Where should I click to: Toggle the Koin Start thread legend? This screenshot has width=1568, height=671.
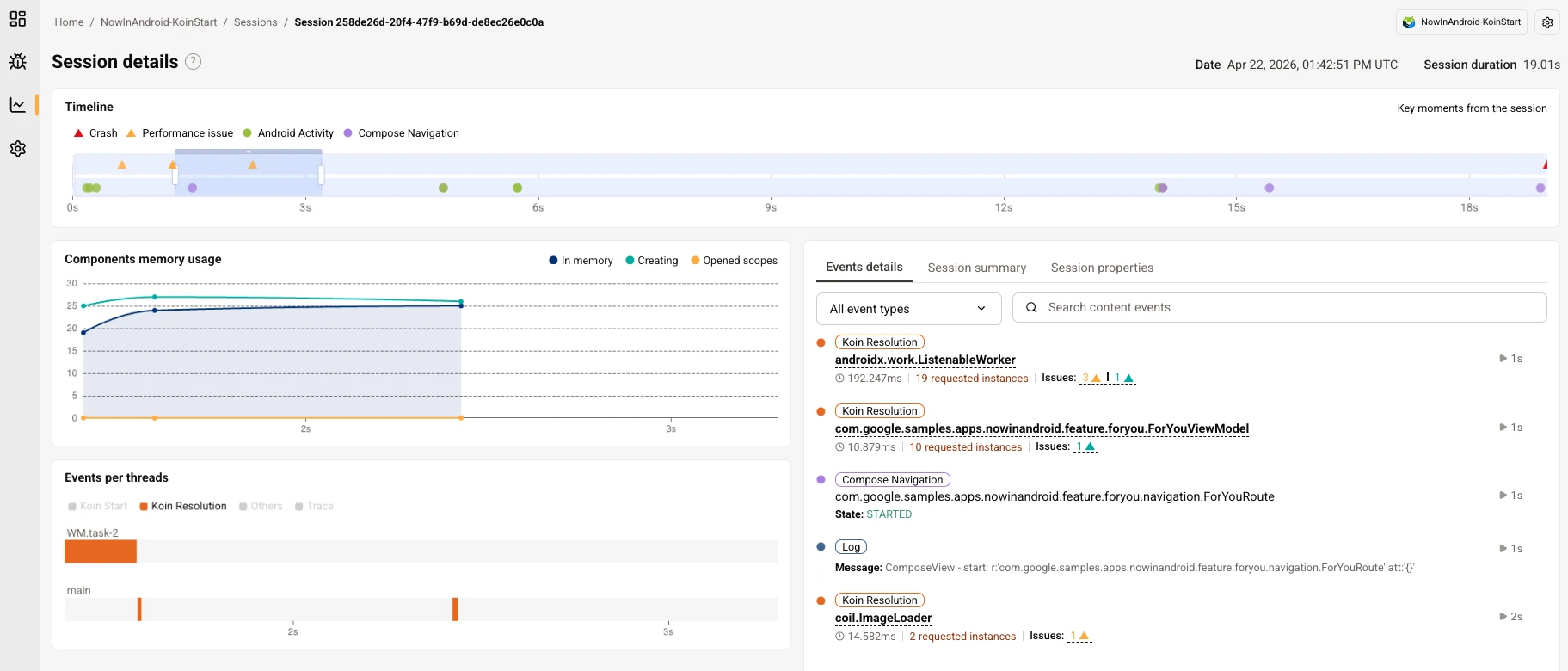point(97,507)
